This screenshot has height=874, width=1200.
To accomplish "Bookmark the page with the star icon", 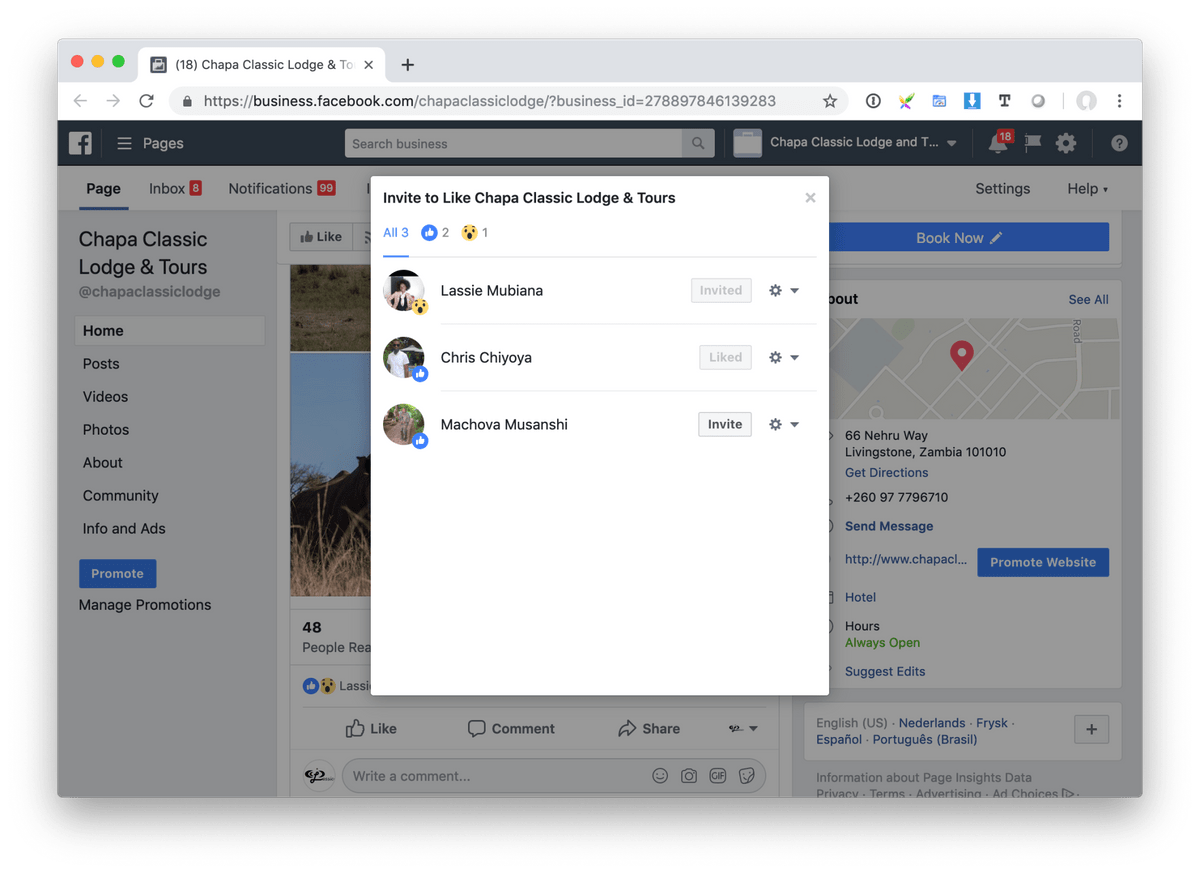I will pyautogui.click(x=829, y=101).
